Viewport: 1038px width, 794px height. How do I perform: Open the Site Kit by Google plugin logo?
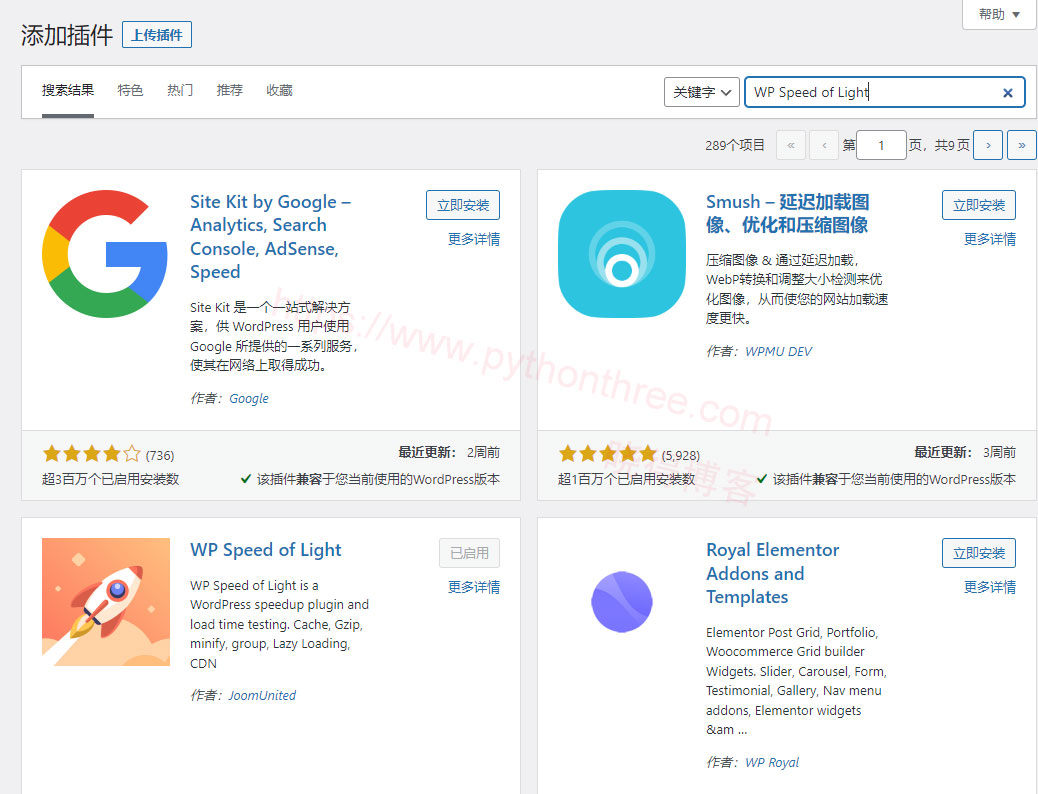(x=105, y=254)
